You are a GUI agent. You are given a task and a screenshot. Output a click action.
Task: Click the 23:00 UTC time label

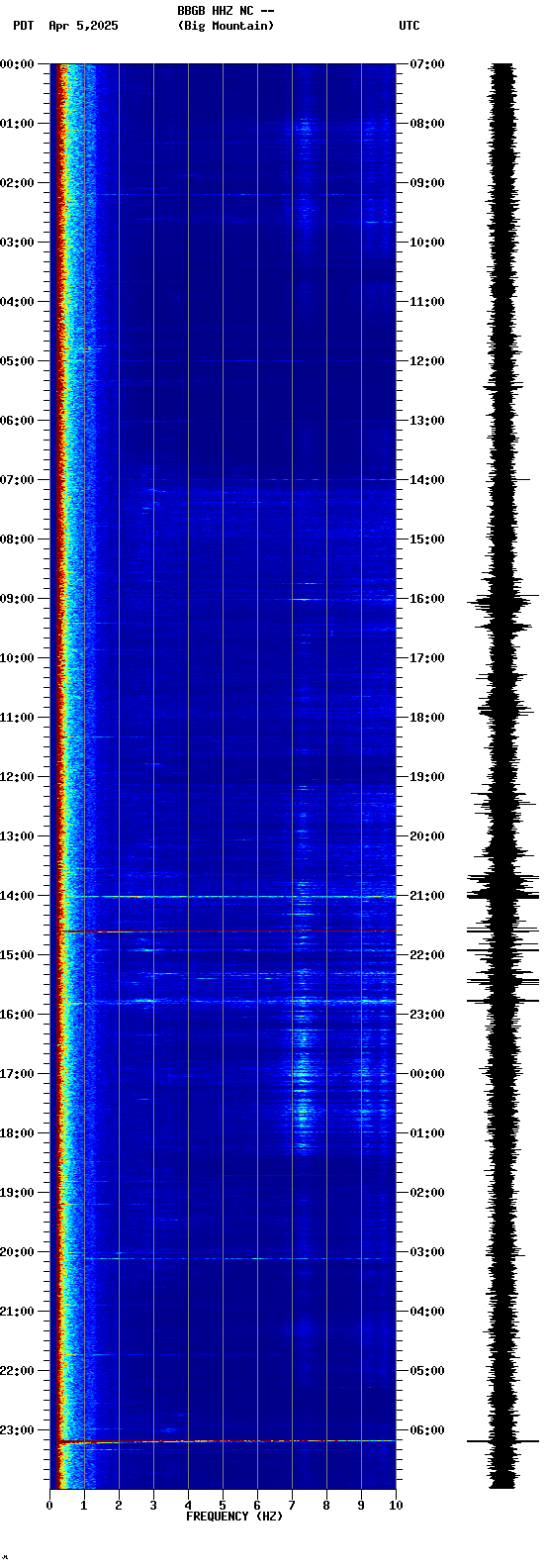click(x=427, y=1015)
